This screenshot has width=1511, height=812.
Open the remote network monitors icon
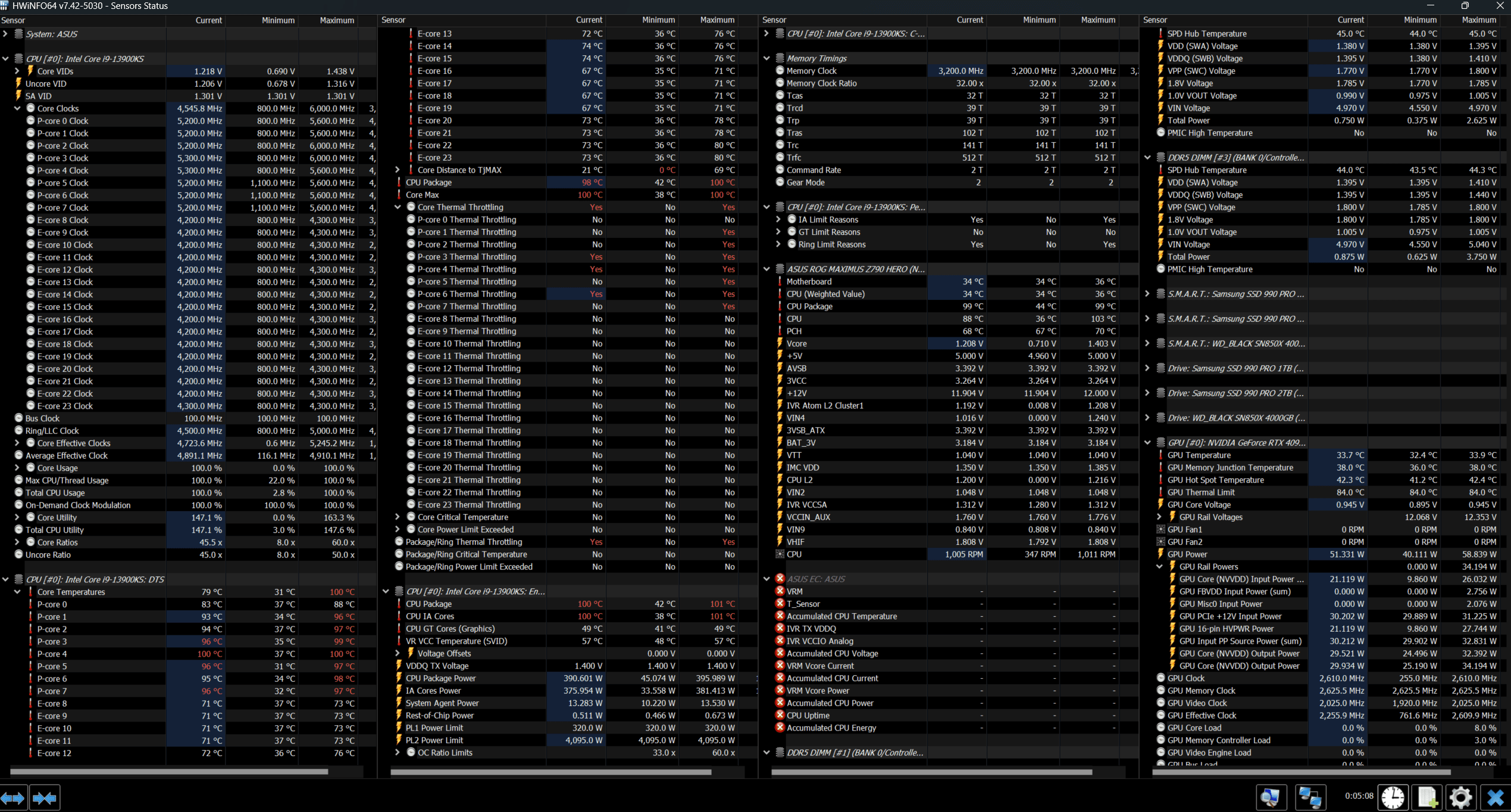tap(1310, 798)
